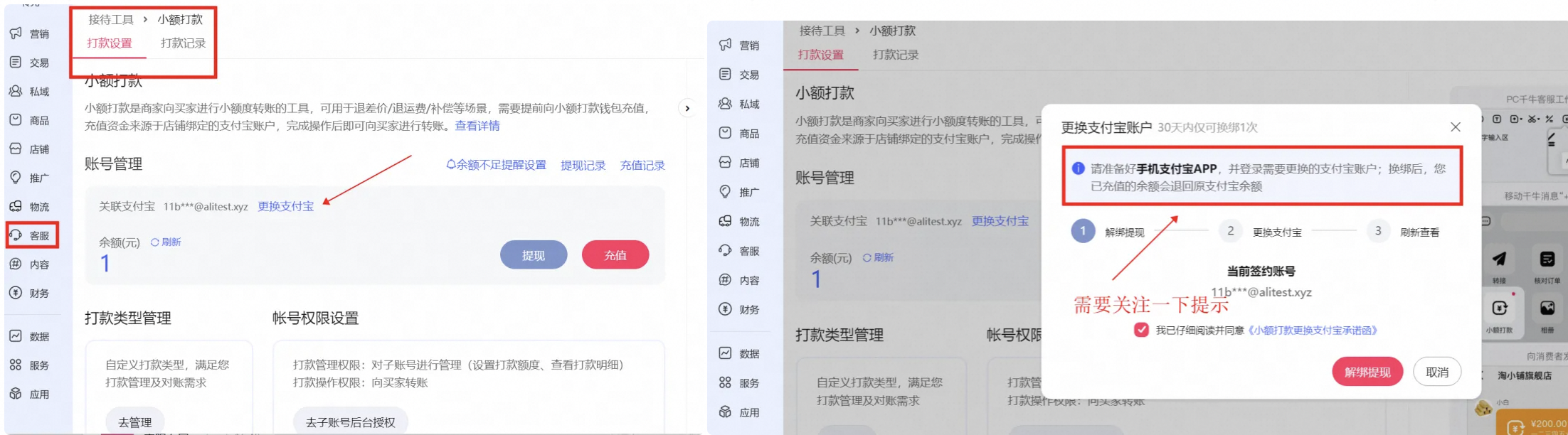Close the 更换支付宝账户 dialog
The width and height of the screenshot is (1568, 435).
pyautogui.click(x=1456, y=127)
